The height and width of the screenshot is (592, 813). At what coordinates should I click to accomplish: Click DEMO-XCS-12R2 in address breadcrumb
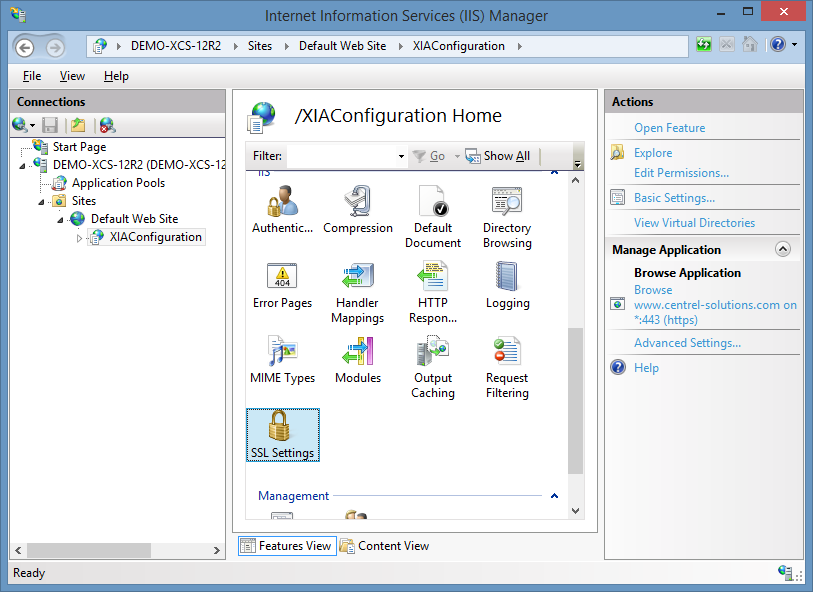176,46
